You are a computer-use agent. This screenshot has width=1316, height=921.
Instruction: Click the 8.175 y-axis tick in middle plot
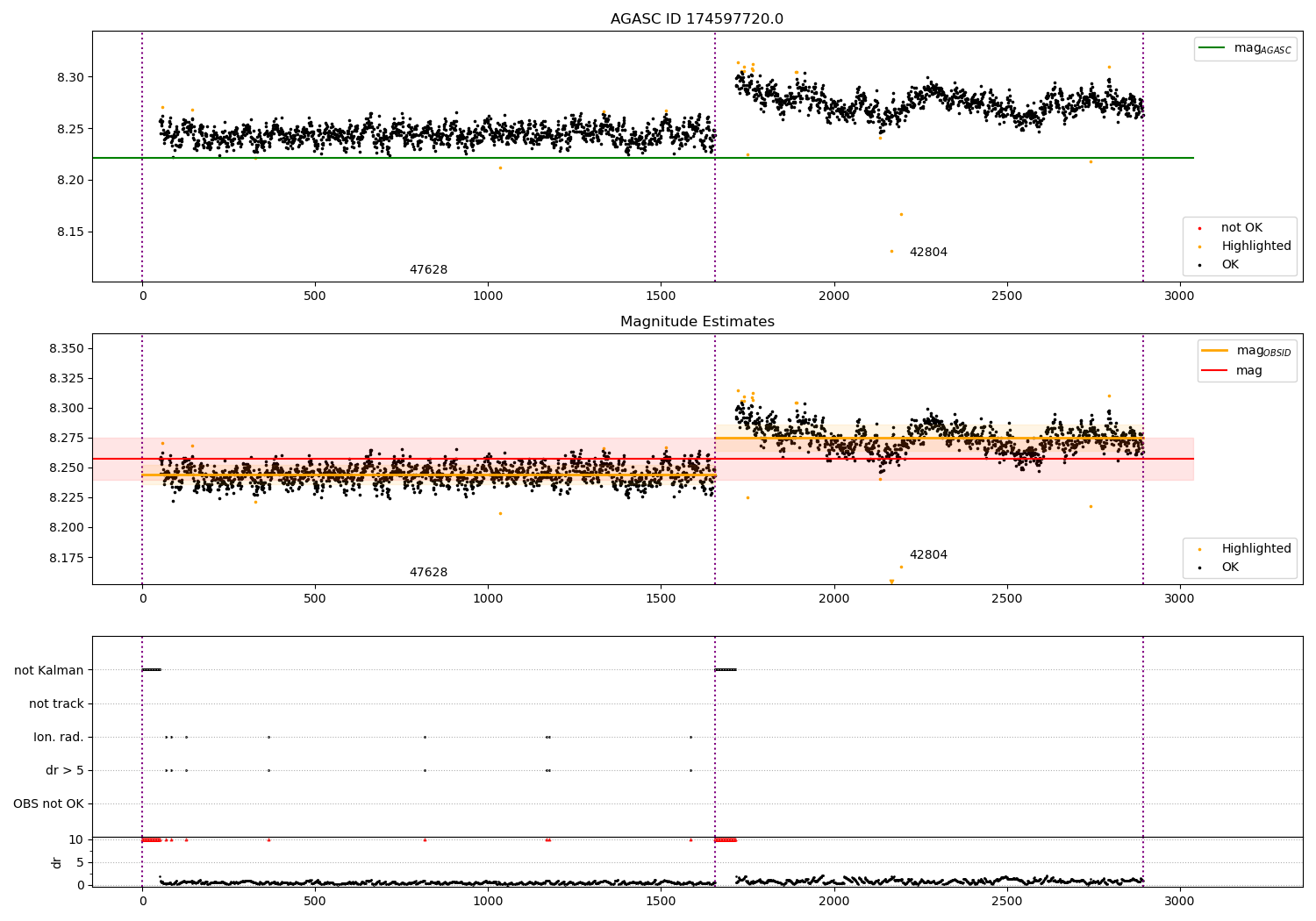(67, 558)
